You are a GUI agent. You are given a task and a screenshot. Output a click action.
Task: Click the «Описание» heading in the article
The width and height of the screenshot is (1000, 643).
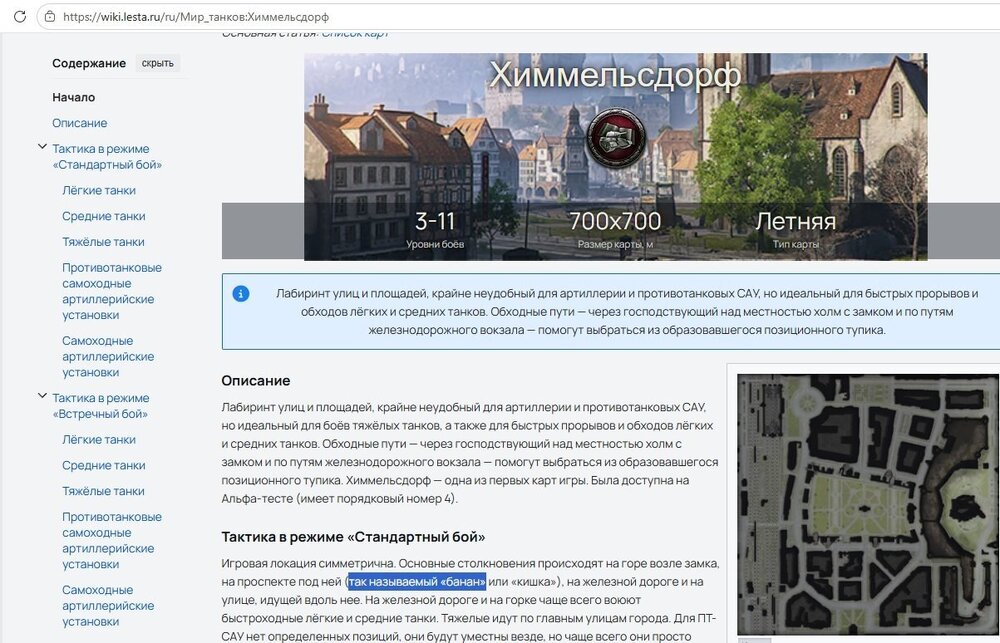pyautogui.click(x=256, y=381)
